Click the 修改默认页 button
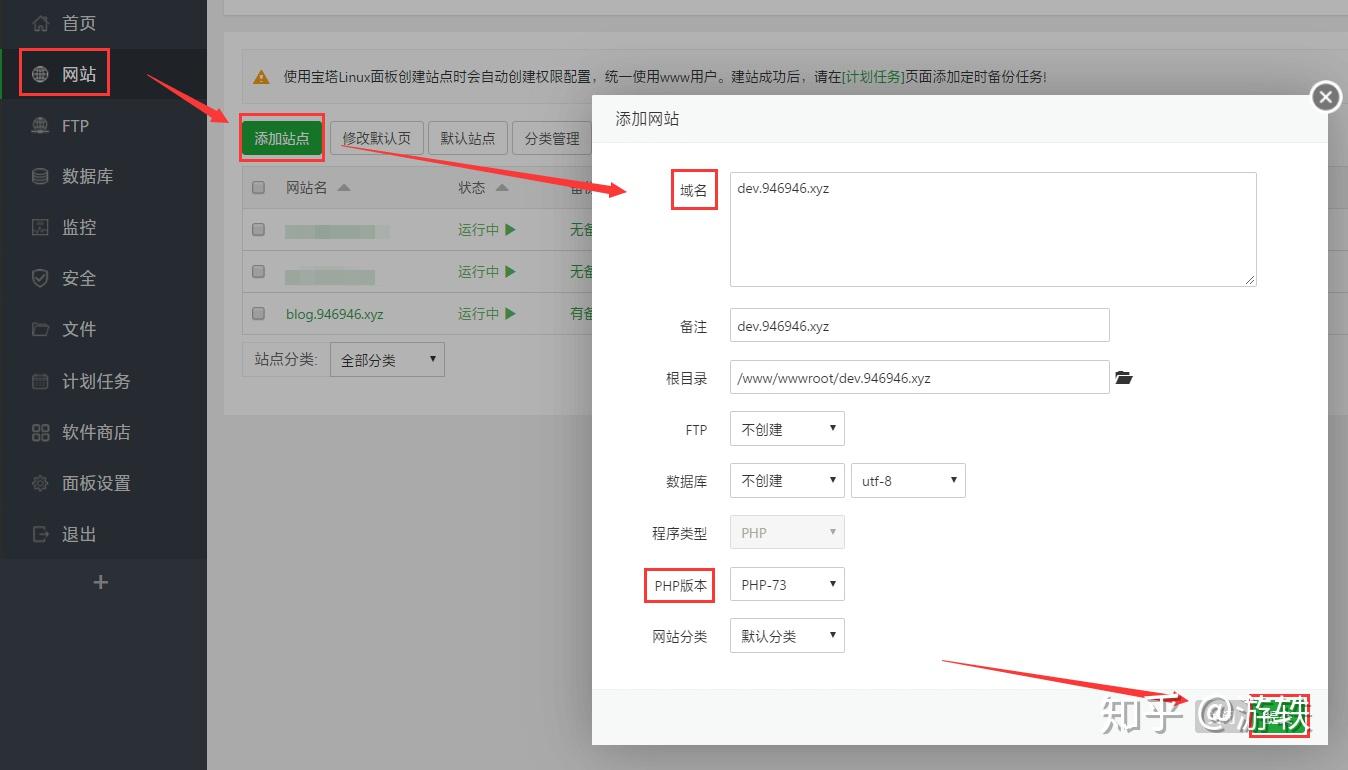 (x=377, y=138)
